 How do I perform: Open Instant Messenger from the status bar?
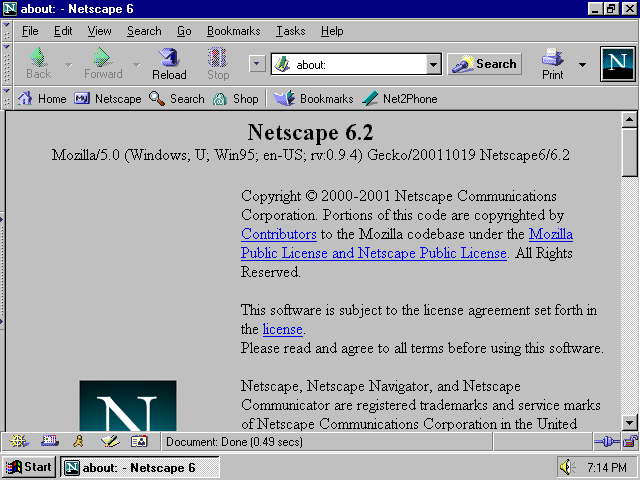click(79, 441)
